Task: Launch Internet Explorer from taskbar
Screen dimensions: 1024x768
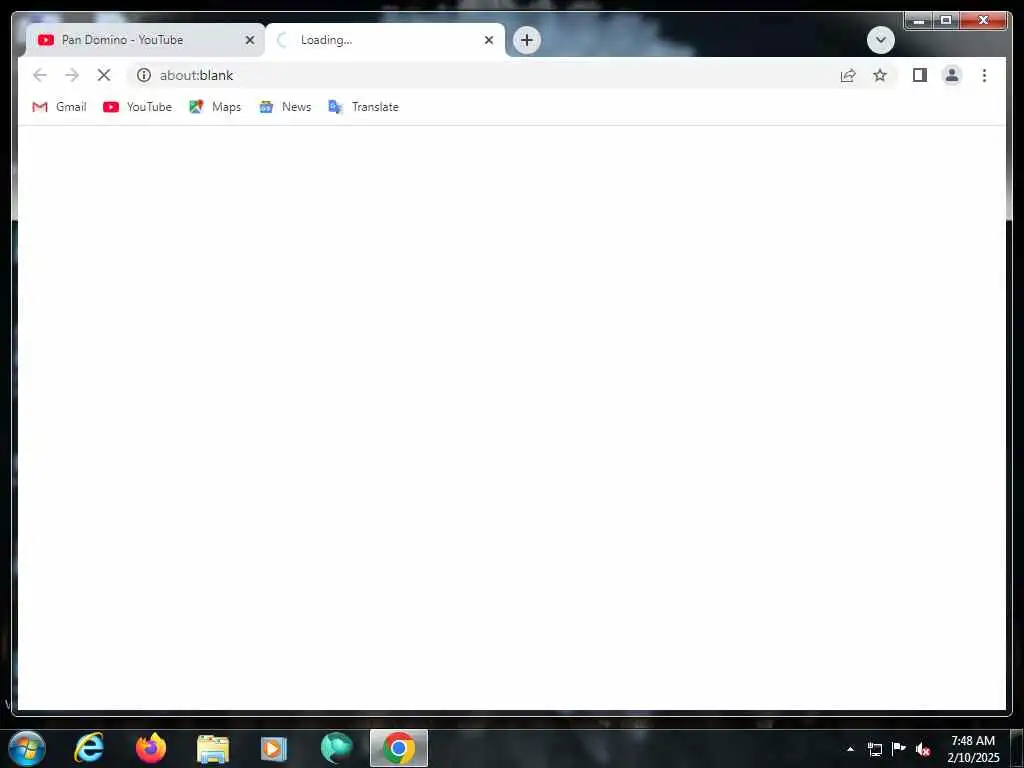Action: point(89,748)
